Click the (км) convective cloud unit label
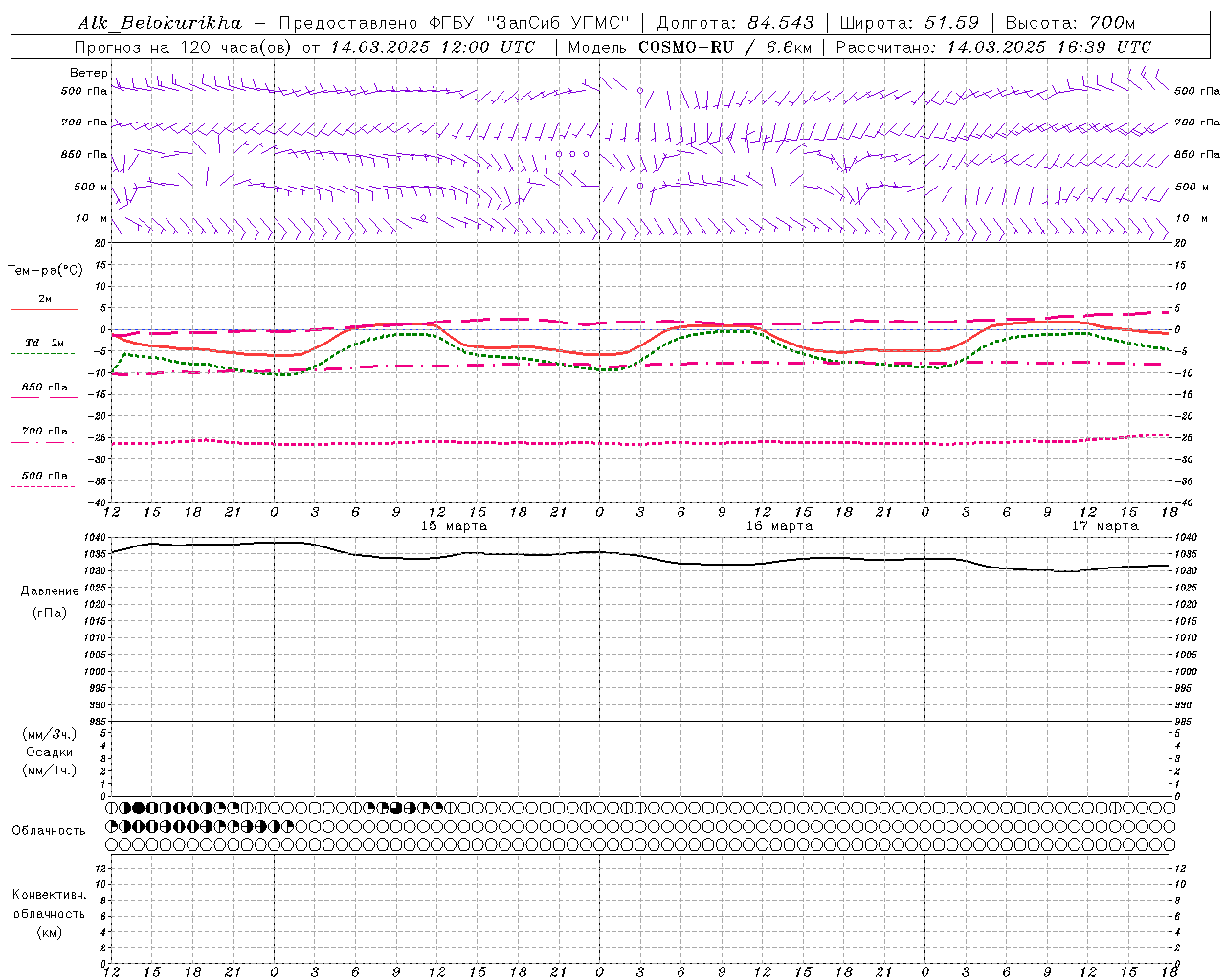Image resolution: width=1225 pixels, height=980 pixels. tap(50, 931)
